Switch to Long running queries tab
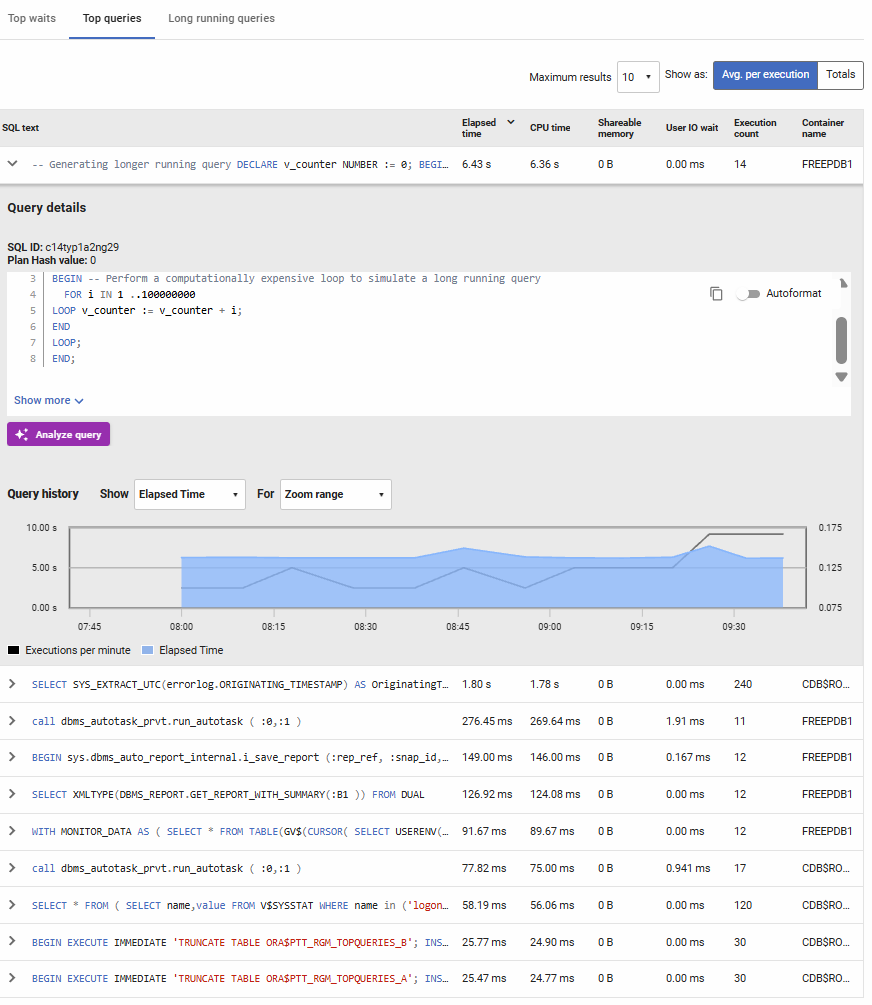 [221, 19]
